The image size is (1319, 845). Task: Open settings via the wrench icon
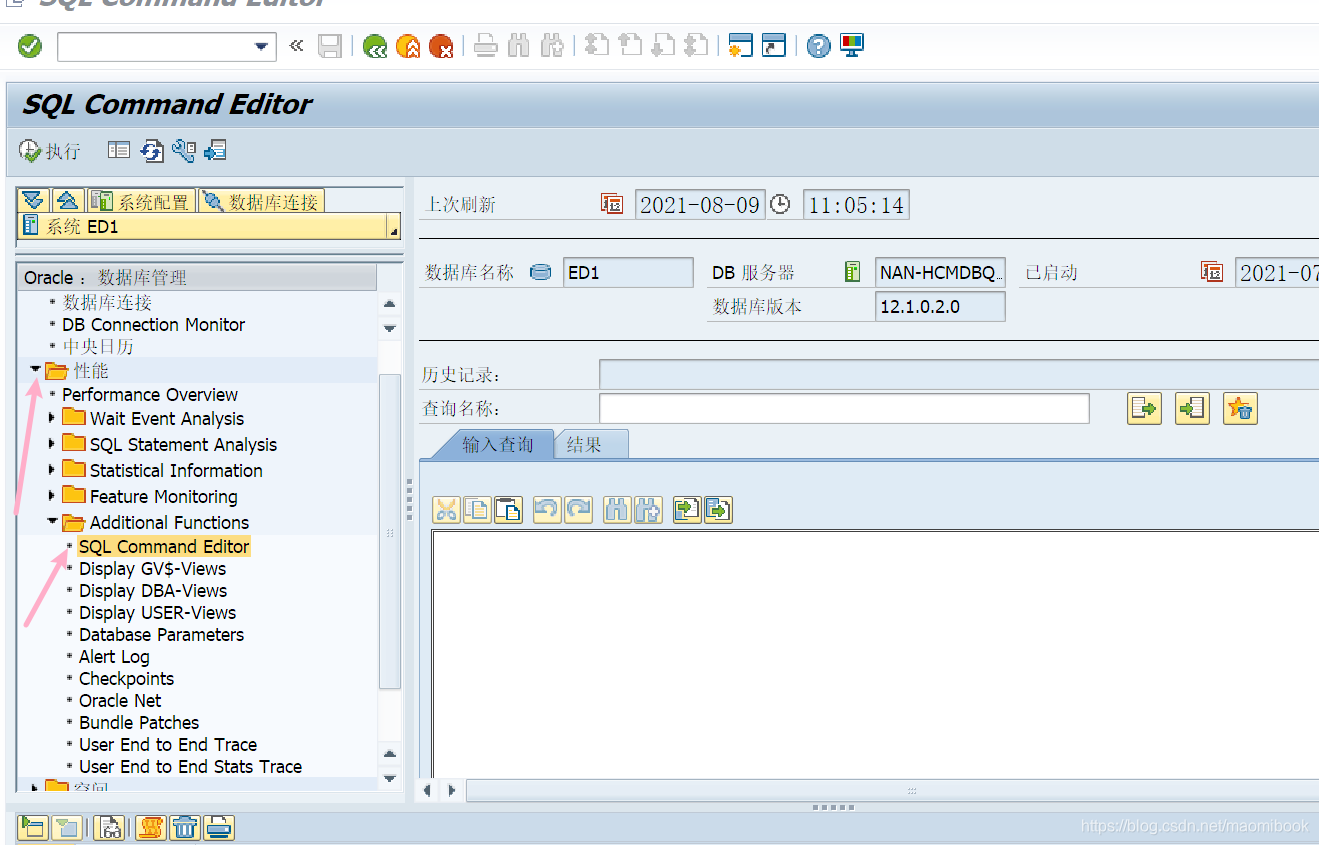[185, 150]
